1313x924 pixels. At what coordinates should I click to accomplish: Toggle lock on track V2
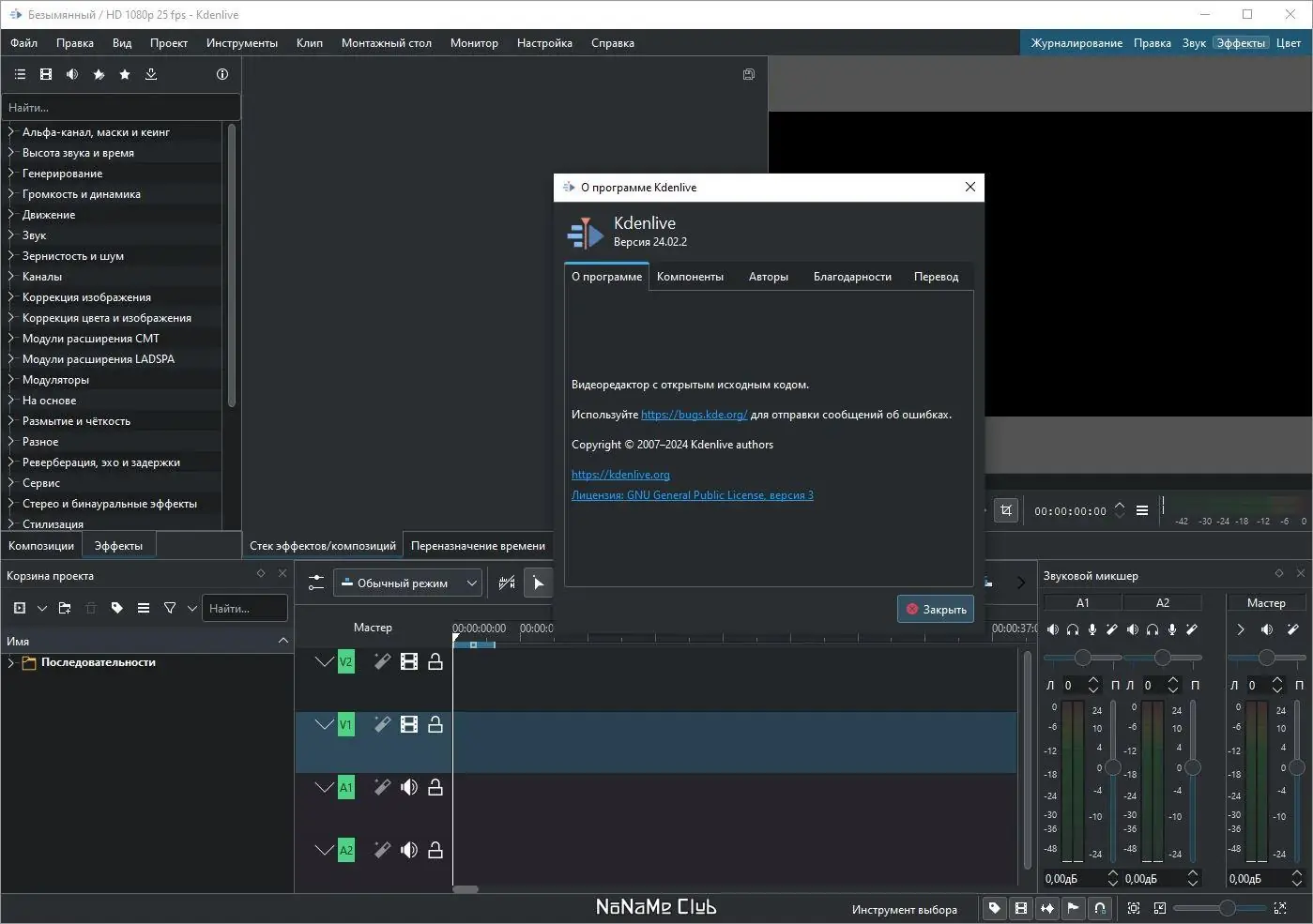[435, 662]
